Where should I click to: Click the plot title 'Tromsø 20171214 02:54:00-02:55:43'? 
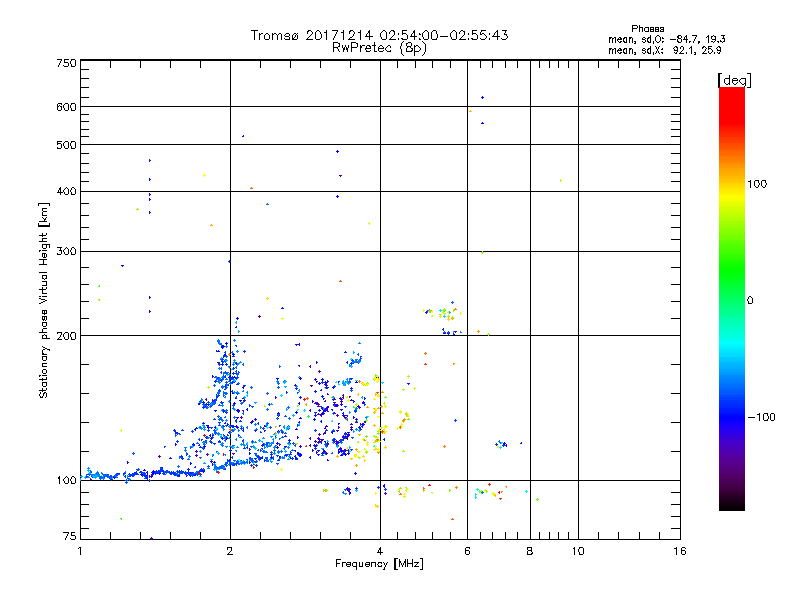coord(379,35)
